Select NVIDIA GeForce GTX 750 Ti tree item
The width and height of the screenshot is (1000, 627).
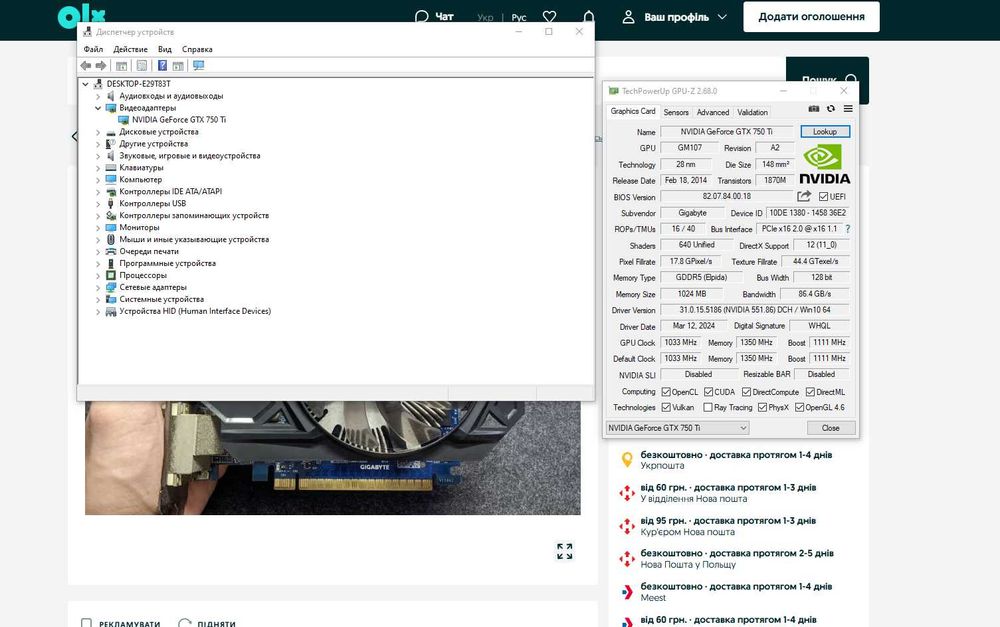(x=179, y=120)
